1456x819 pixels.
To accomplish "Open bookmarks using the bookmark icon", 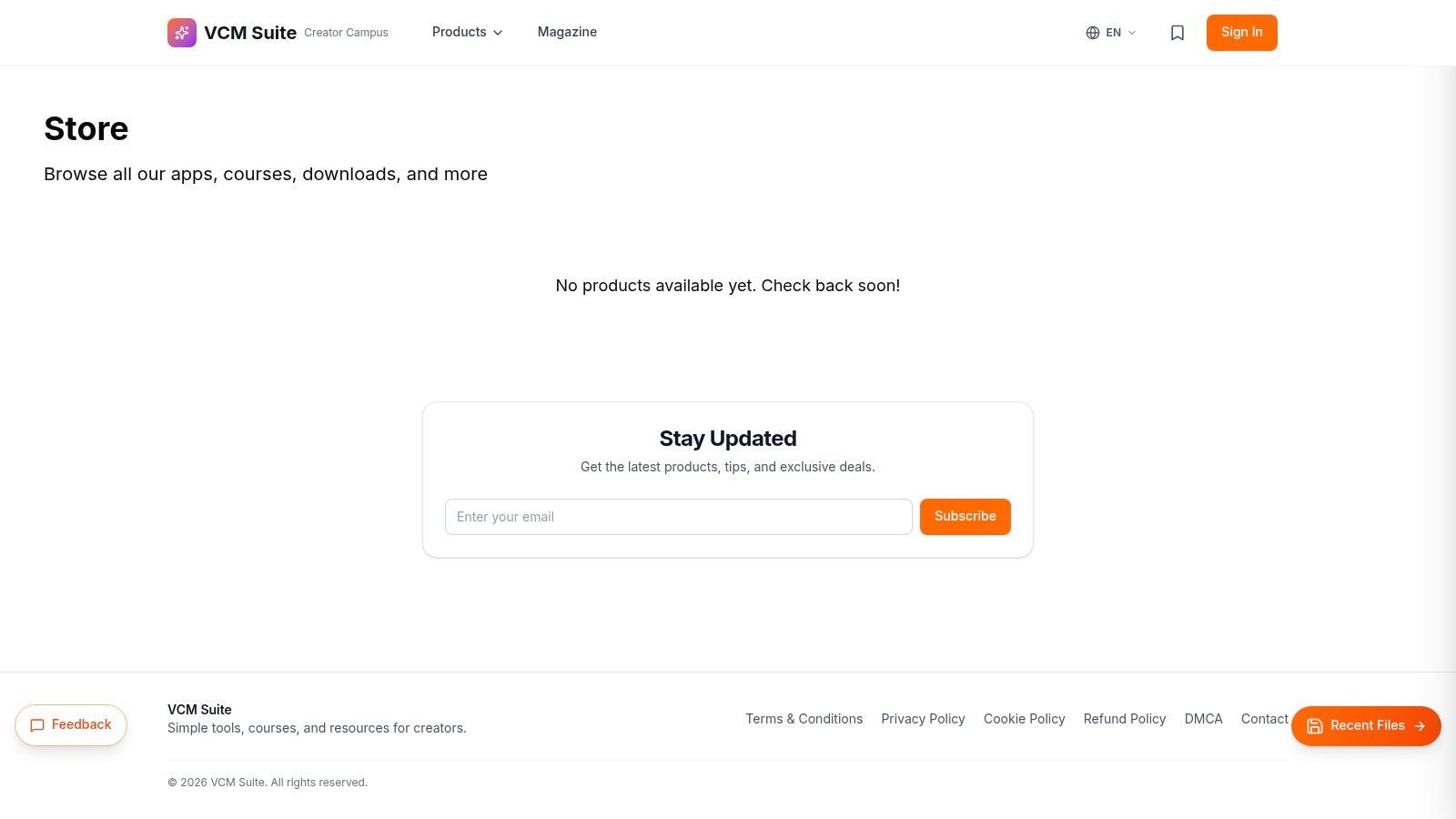I will tap(1177, 33).
